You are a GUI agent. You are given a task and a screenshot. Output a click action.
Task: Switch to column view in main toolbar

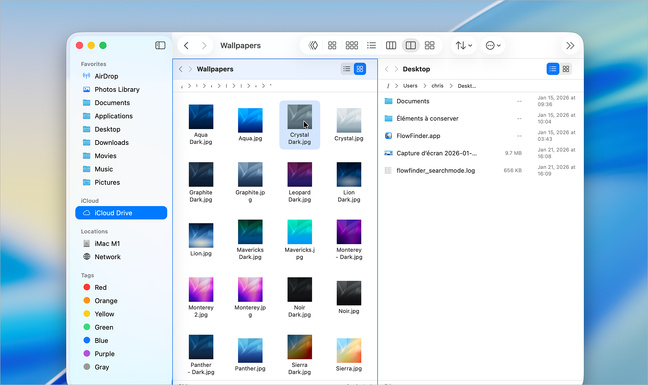(x=391, y=45)
